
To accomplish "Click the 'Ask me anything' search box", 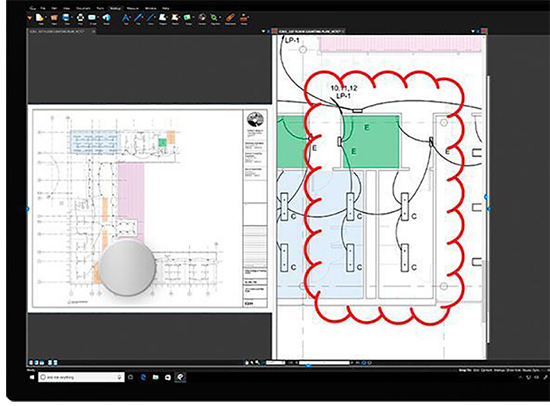I will [x=81, y=377].
